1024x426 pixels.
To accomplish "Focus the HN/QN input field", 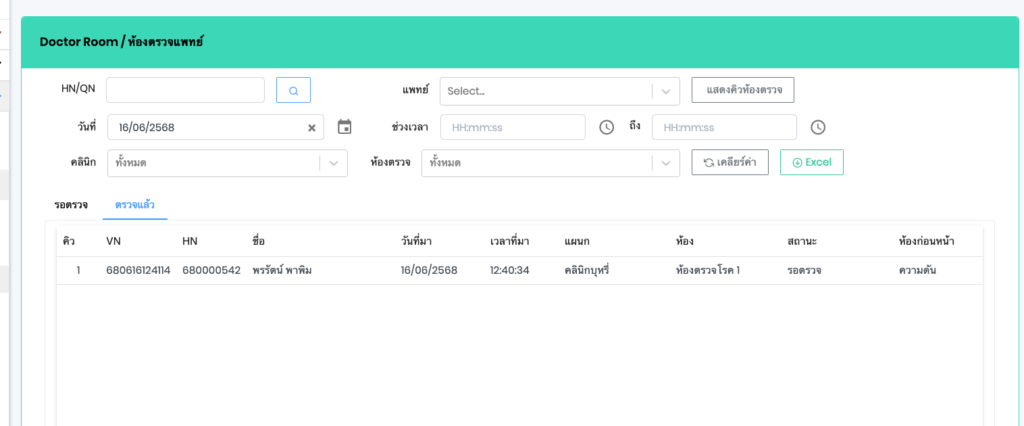I will coord(185,90).
